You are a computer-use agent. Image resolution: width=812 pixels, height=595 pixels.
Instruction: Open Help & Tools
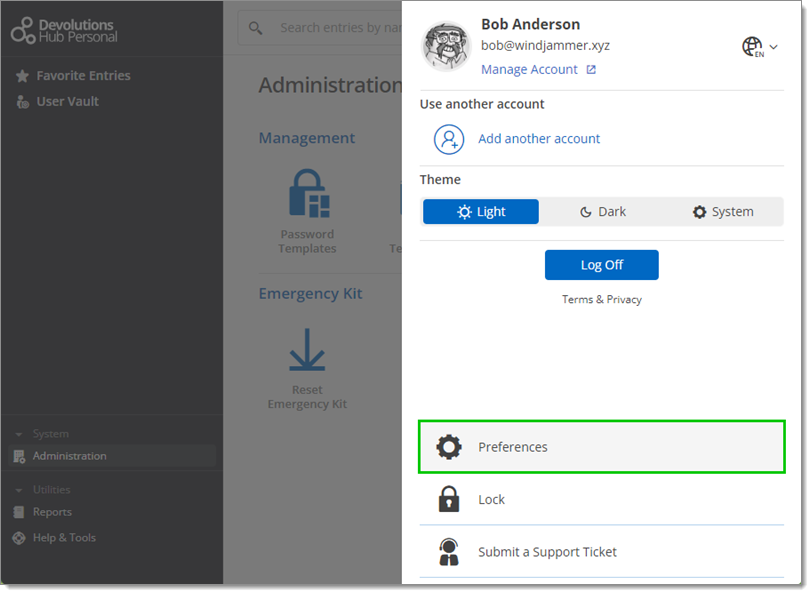click(x=64, y=538)
